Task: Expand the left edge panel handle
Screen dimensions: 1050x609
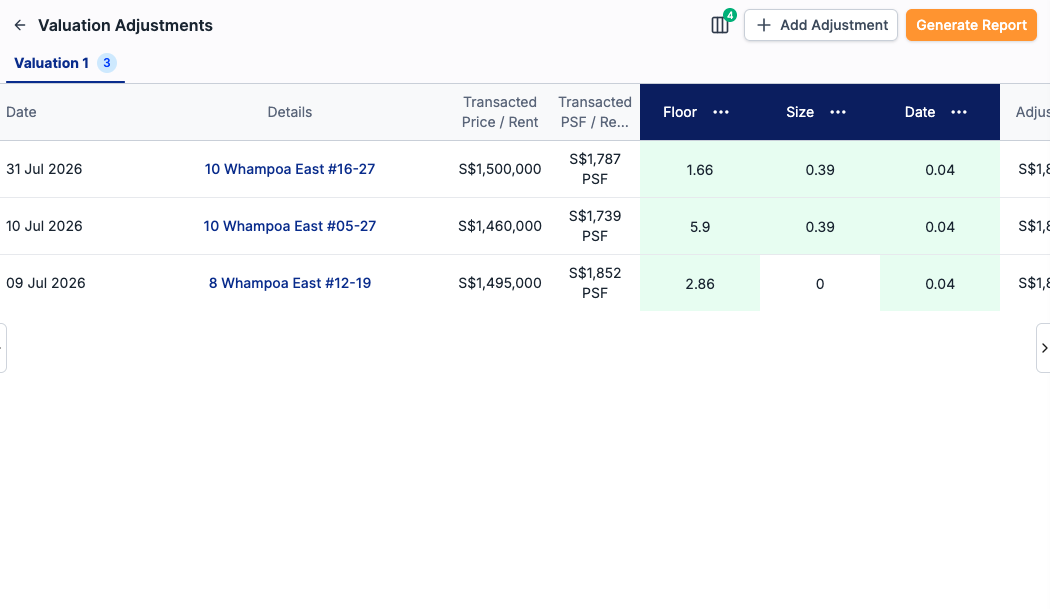Action: (x=3, y=348)
